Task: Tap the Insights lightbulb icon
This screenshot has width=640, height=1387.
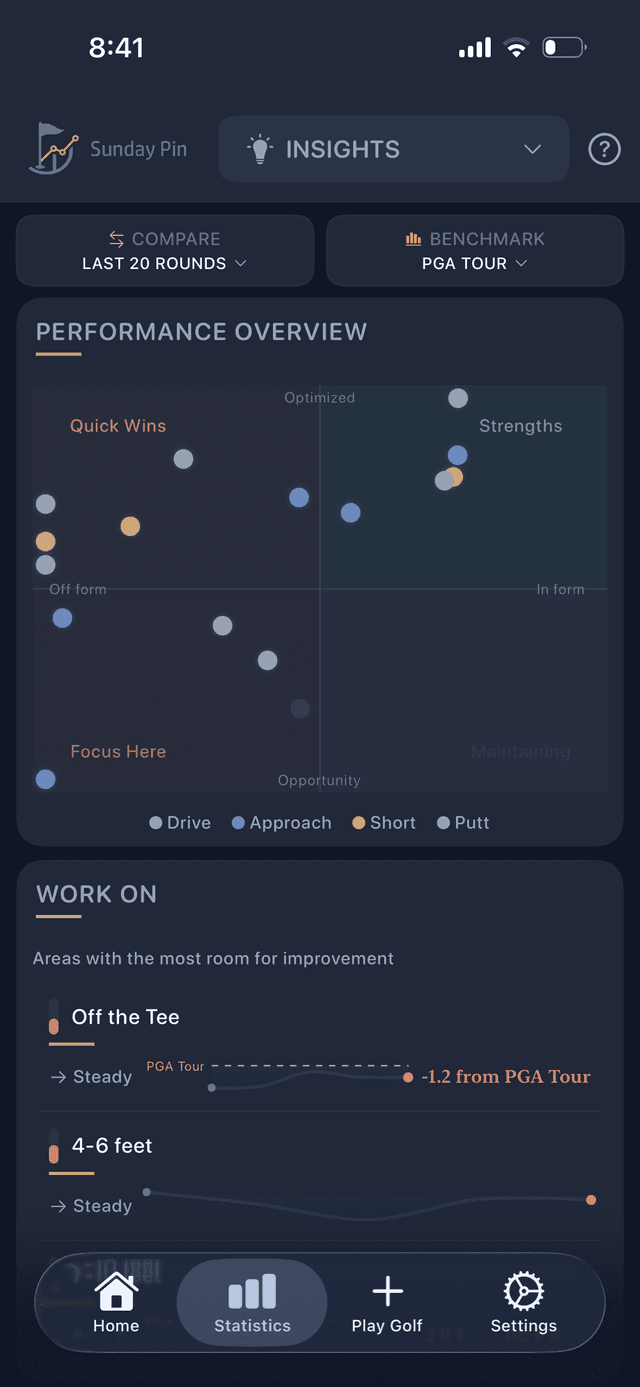Action: [260, 150]
